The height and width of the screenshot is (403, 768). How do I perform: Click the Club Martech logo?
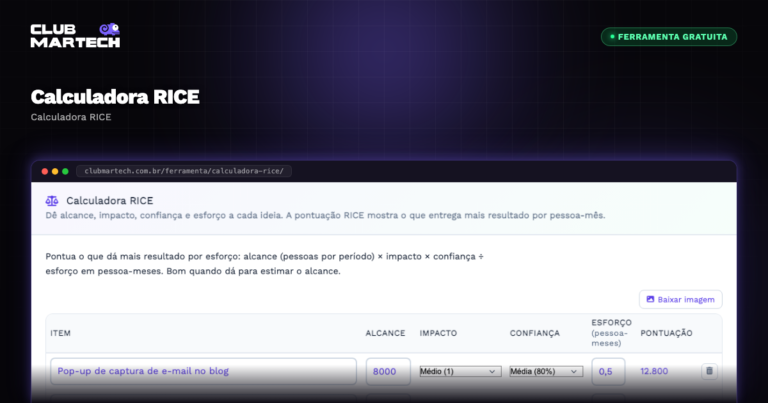(75, 35)
